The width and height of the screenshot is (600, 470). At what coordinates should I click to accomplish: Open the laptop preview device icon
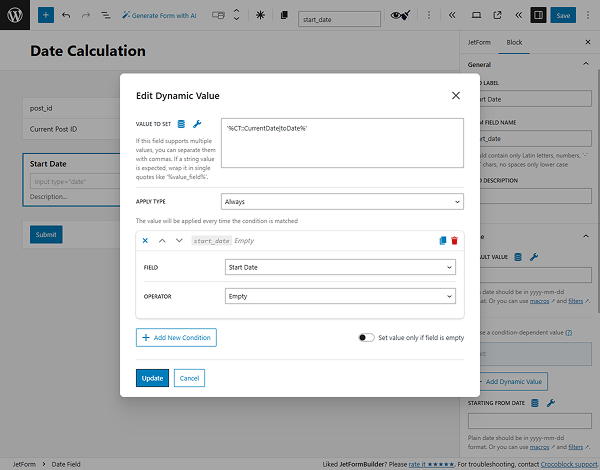pos(476,15)
